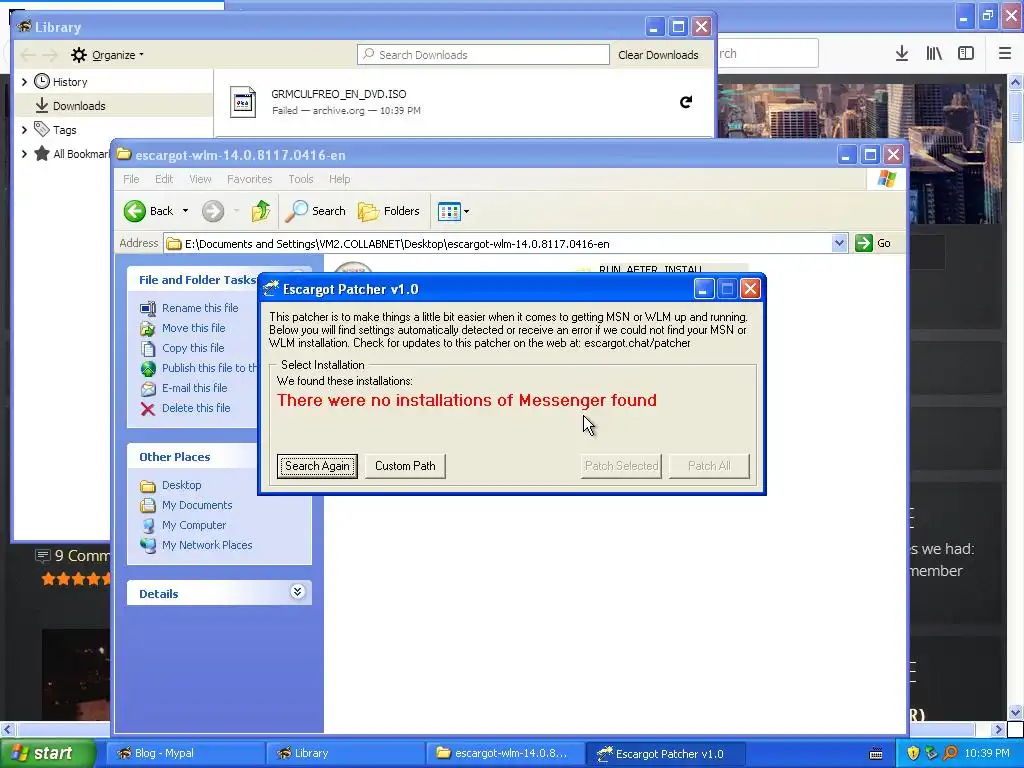Click the security shield tray icon
This screenshot has width=1024, height=768.
point(913,753)
